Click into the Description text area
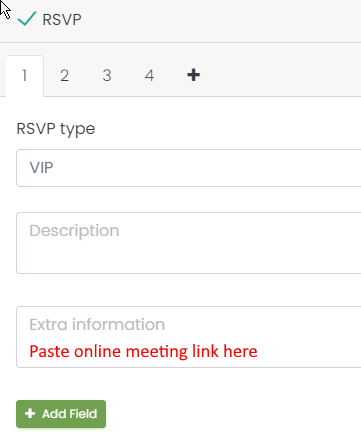 click(189, 243)
